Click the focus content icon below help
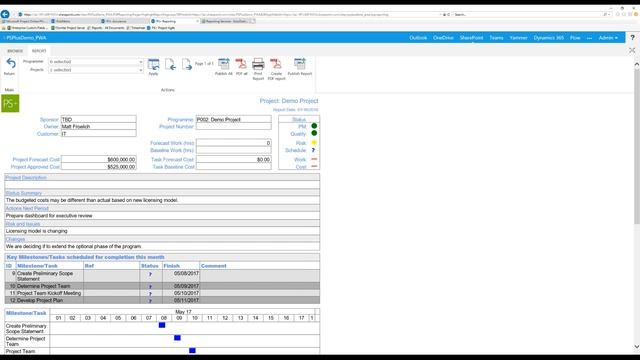The image size is (640, 360). 632,50
